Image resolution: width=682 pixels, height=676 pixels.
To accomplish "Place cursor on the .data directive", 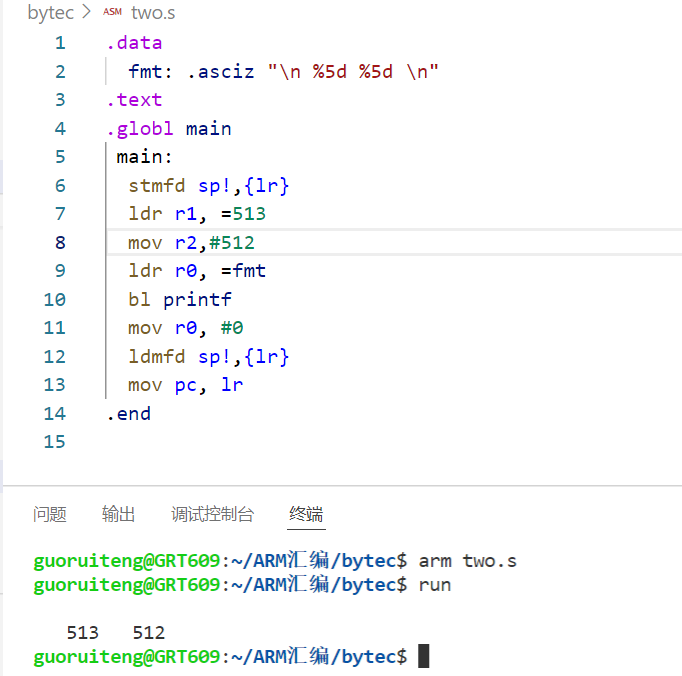I will click(x=134, y=43).
